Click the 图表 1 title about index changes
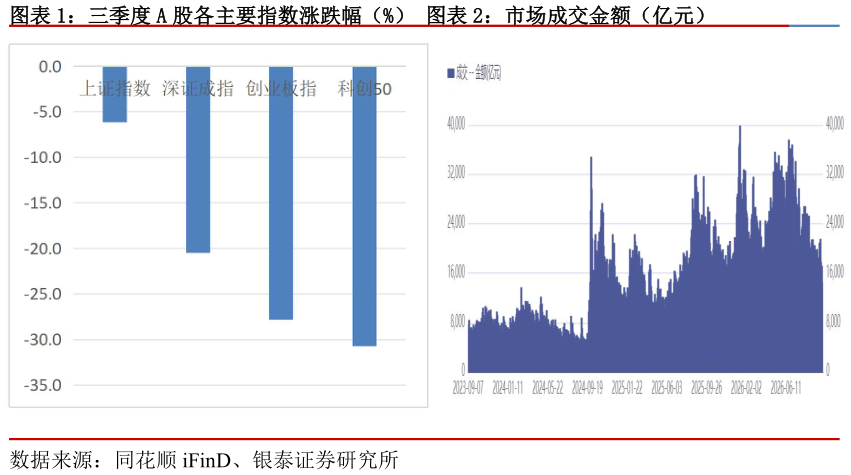The width and height of the screenshot is (851, 475). (x=207, y=15)
